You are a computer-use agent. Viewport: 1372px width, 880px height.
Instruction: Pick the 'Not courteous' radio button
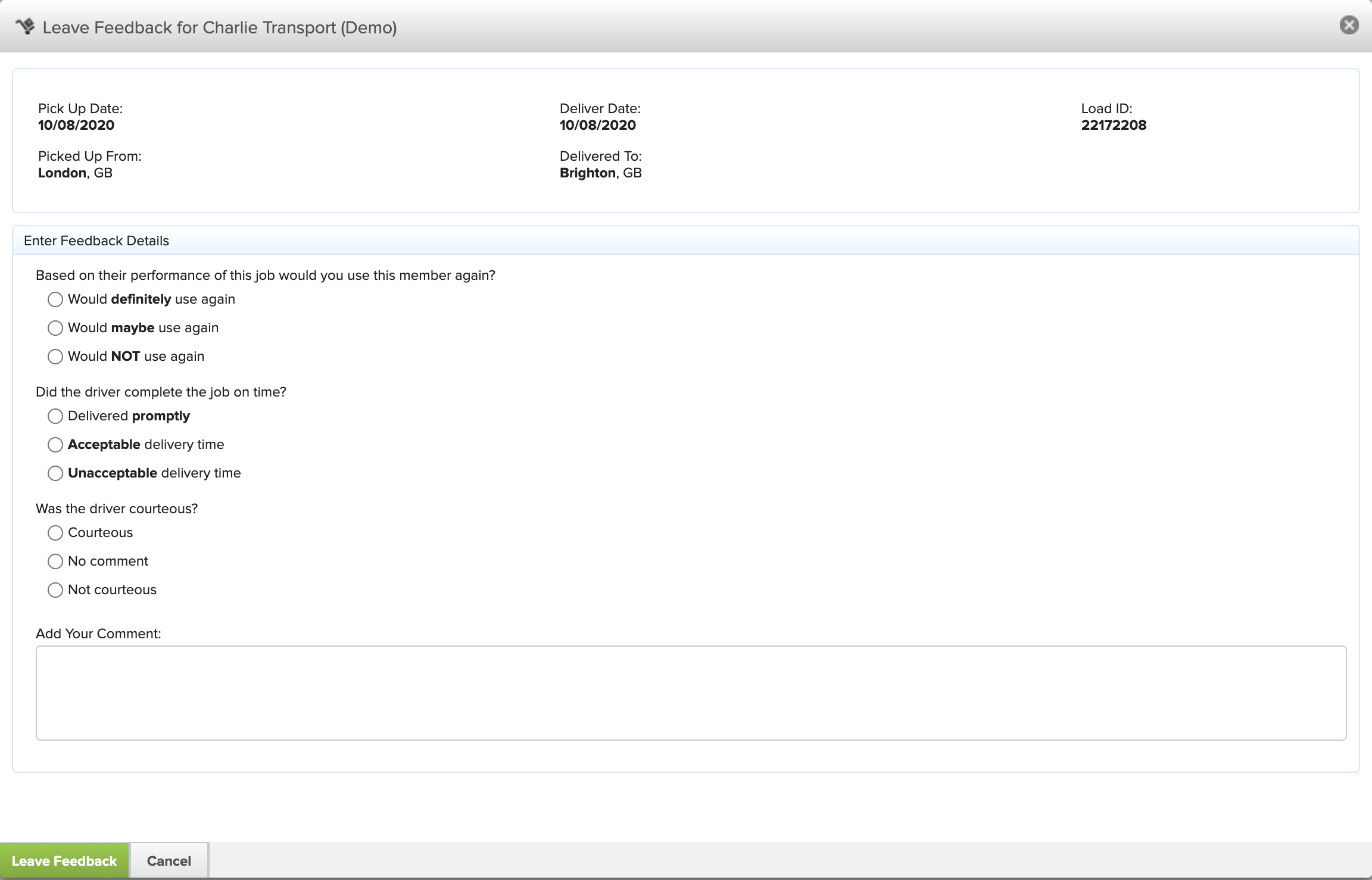point(55,590)
